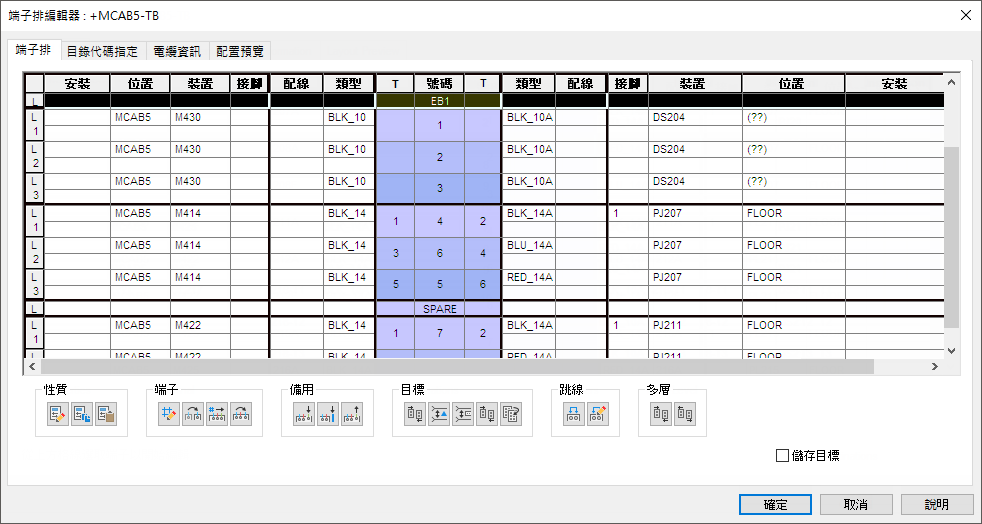Image resolution: width=982 pixels, height=524 pixels.
Task: Click the move terminal icon, last in 端子 group
Action: tap(241, 414)
